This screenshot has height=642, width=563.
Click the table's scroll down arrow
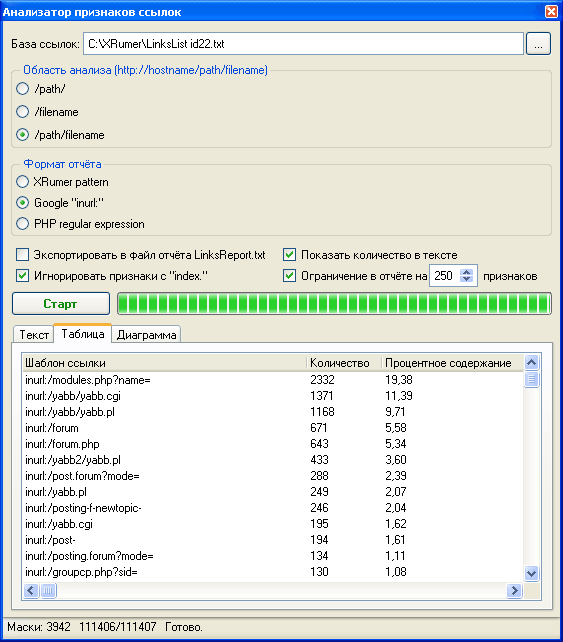[x=531, y=573]
